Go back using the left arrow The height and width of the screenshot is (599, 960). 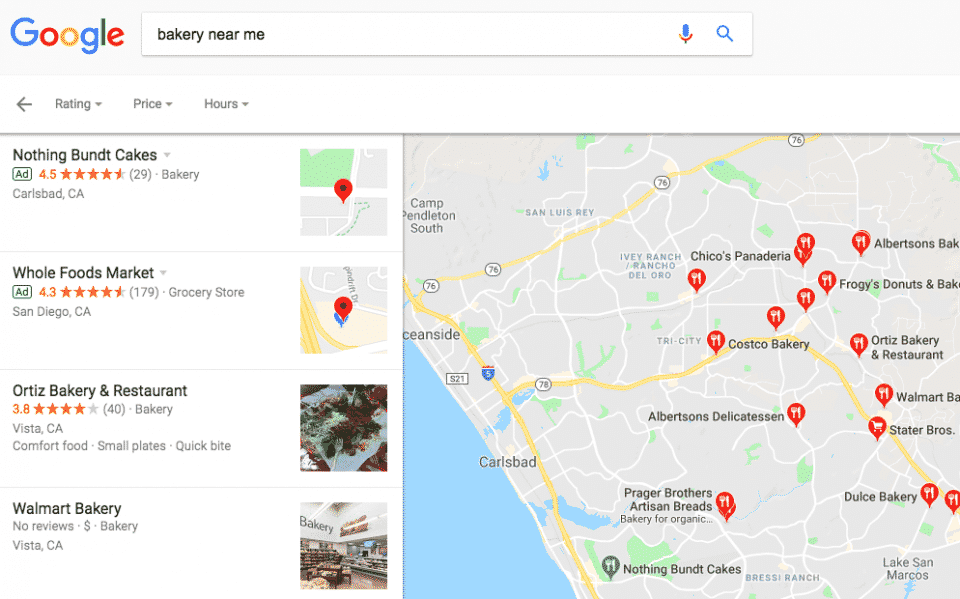coord(24,104)
